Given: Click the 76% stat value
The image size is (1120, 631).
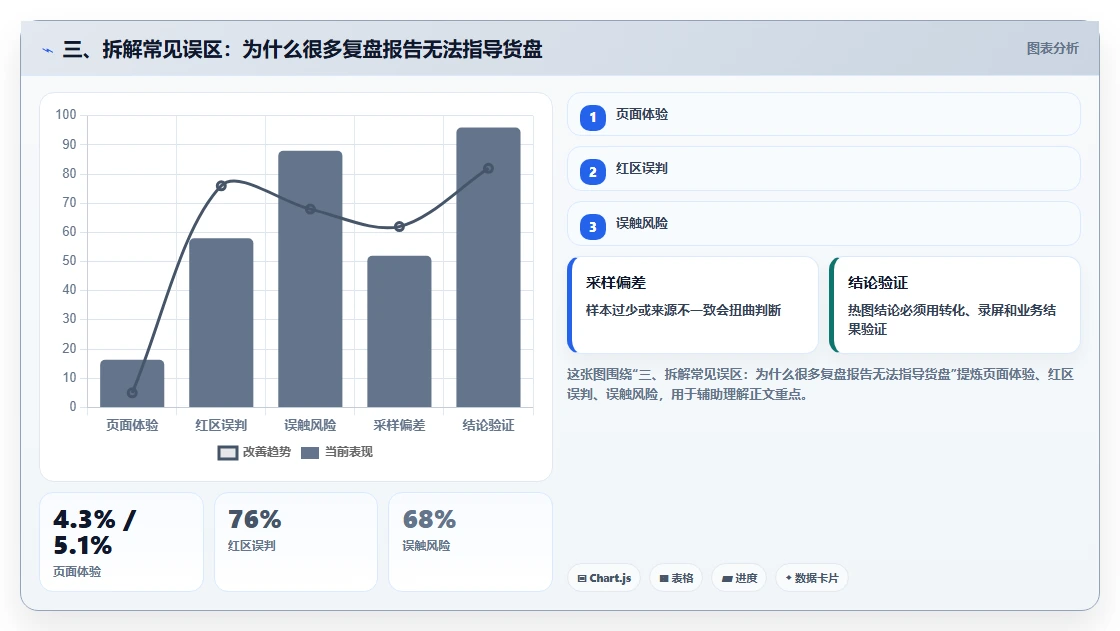Looking at the screenshot, I should click(x=254, y=520).
